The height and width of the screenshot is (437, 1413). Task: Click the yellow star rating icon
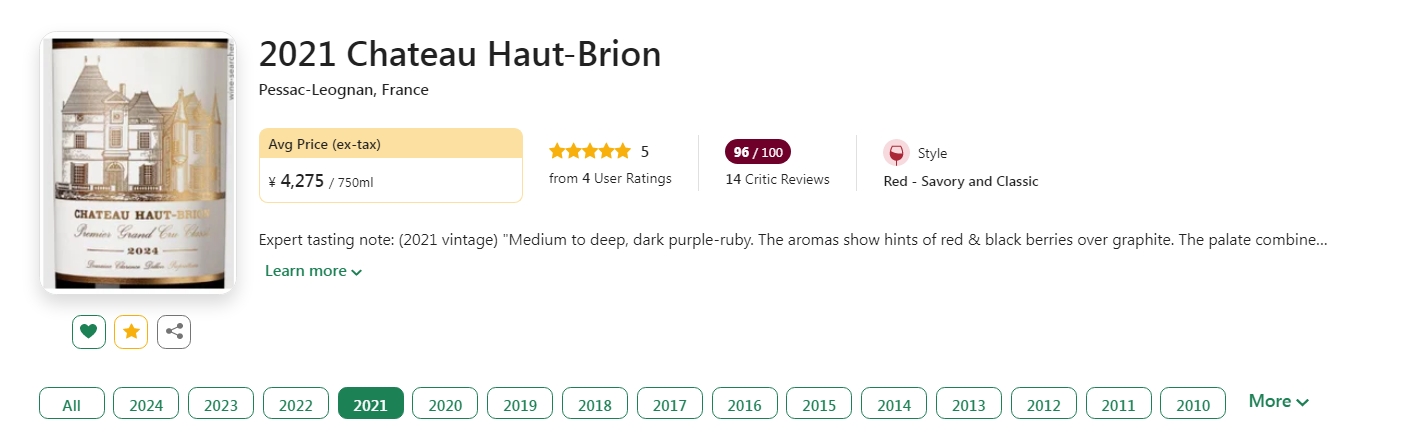pyautogui.click(x=131, y=332)
